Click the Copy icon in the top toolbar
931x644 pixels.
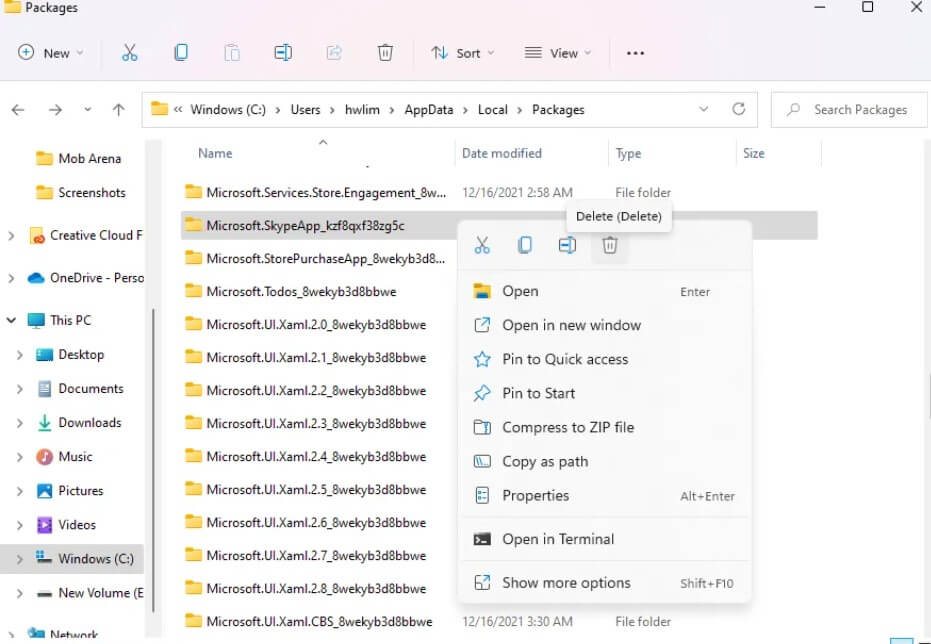click(181, 53)
